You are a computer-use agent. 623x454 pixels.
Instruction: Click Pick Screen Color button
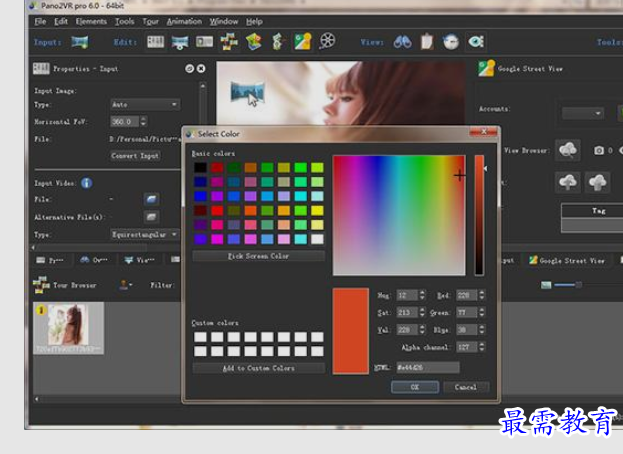pos(258,256)
